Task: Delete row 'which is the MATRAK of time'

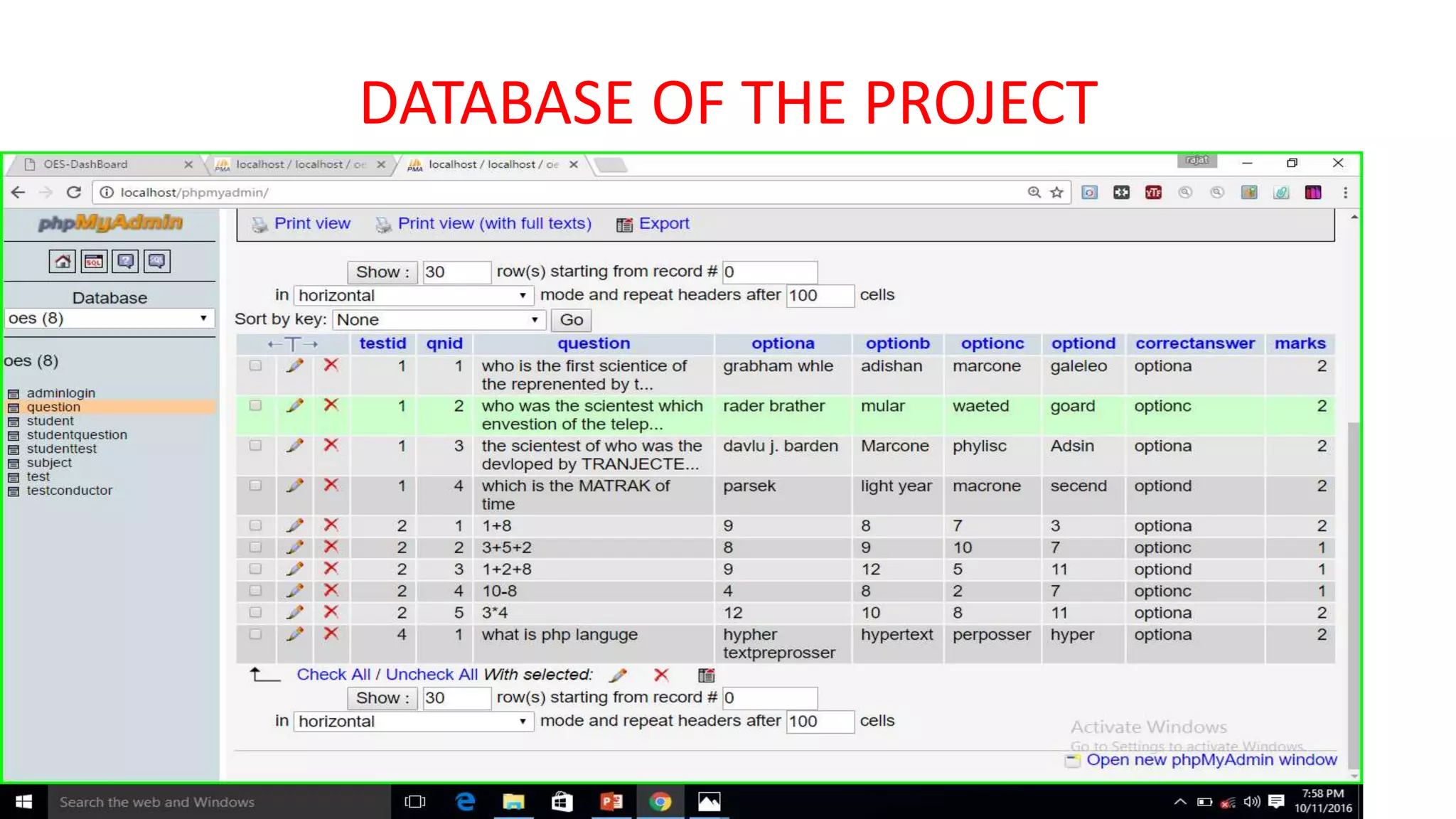Action: click(331, 486)
